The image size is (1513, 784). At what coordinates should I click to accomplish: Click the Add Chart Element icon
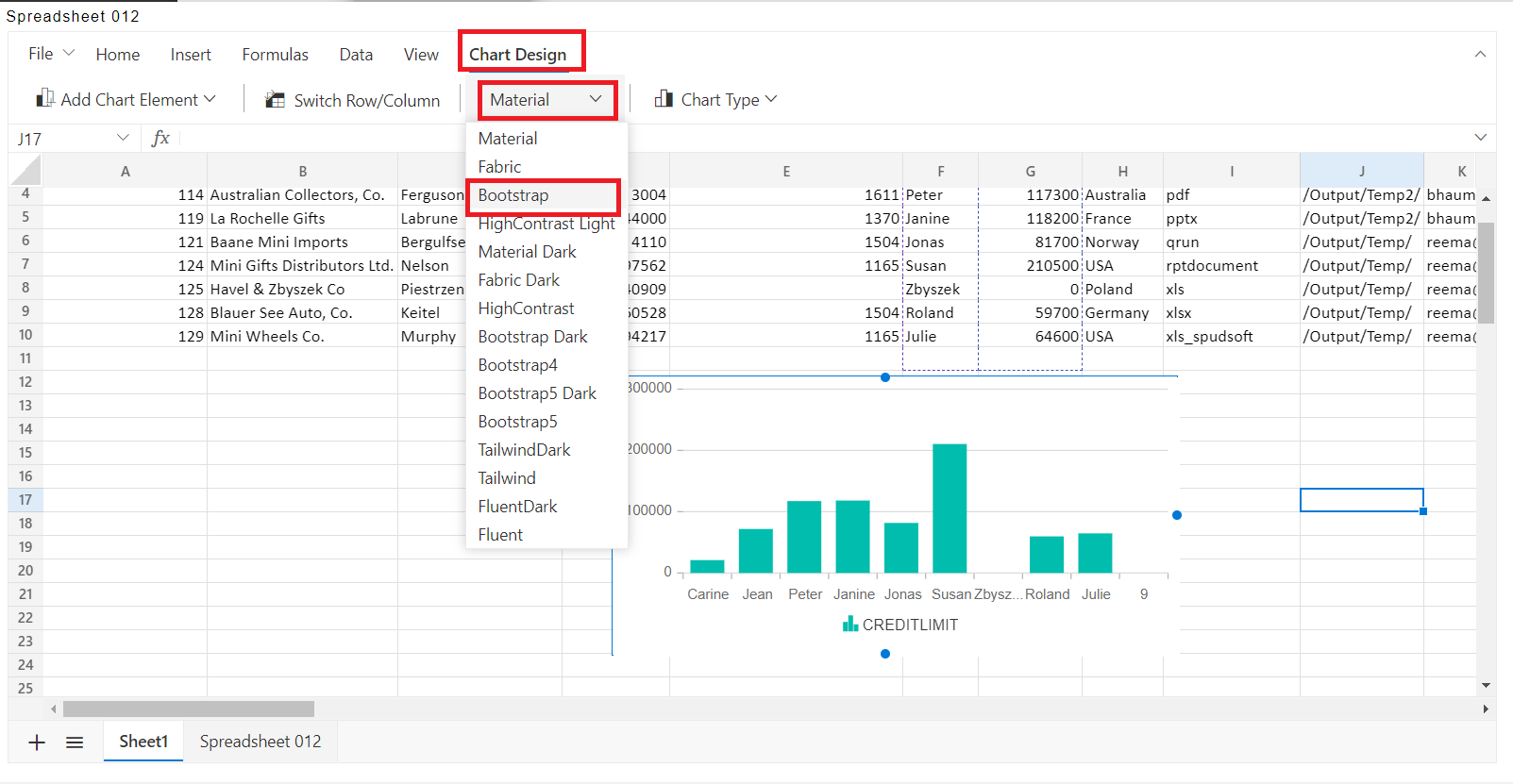pyautogui.click(x=44, y=98)
